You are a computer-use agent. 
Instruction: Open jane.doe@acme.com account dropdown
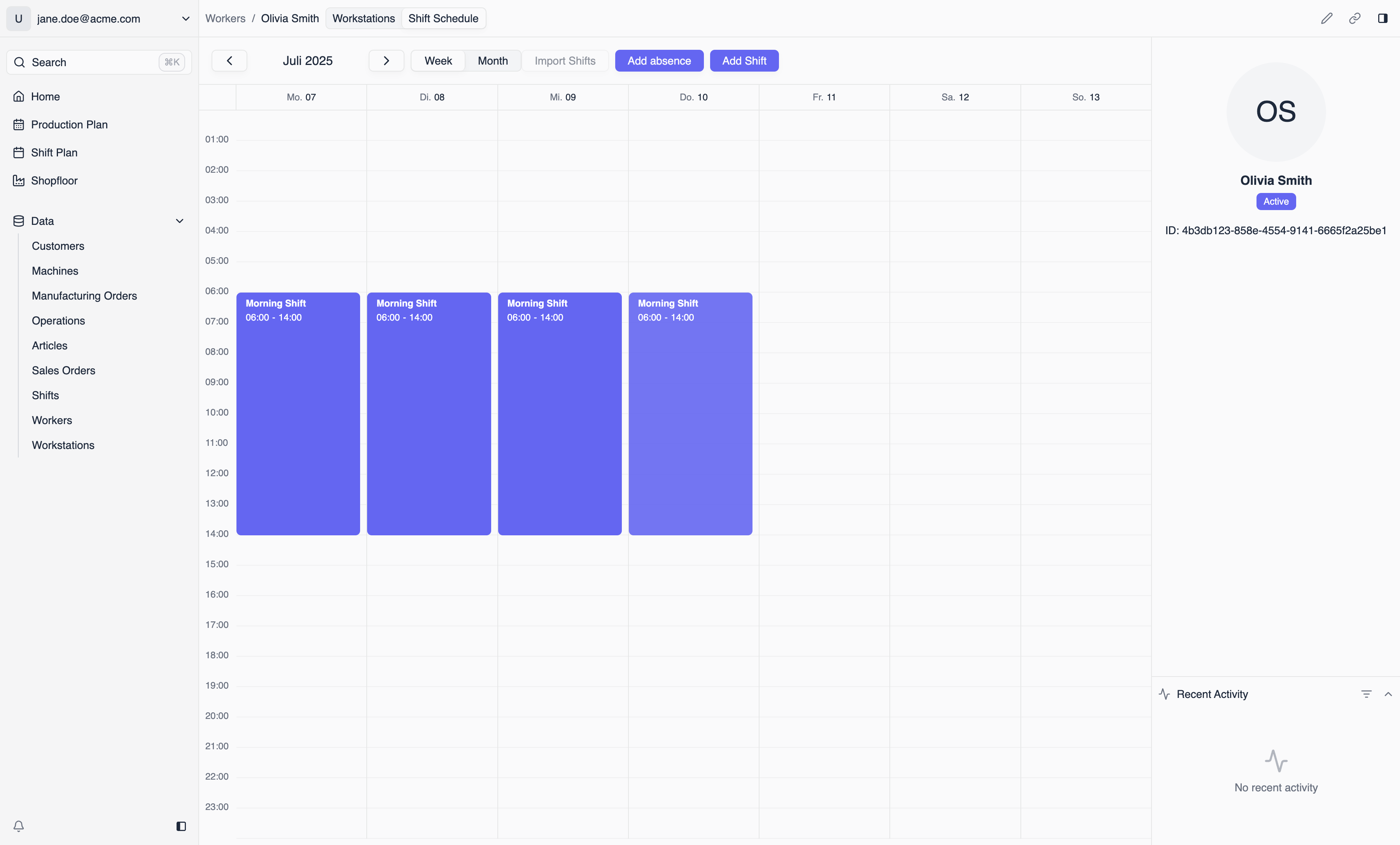185,19
